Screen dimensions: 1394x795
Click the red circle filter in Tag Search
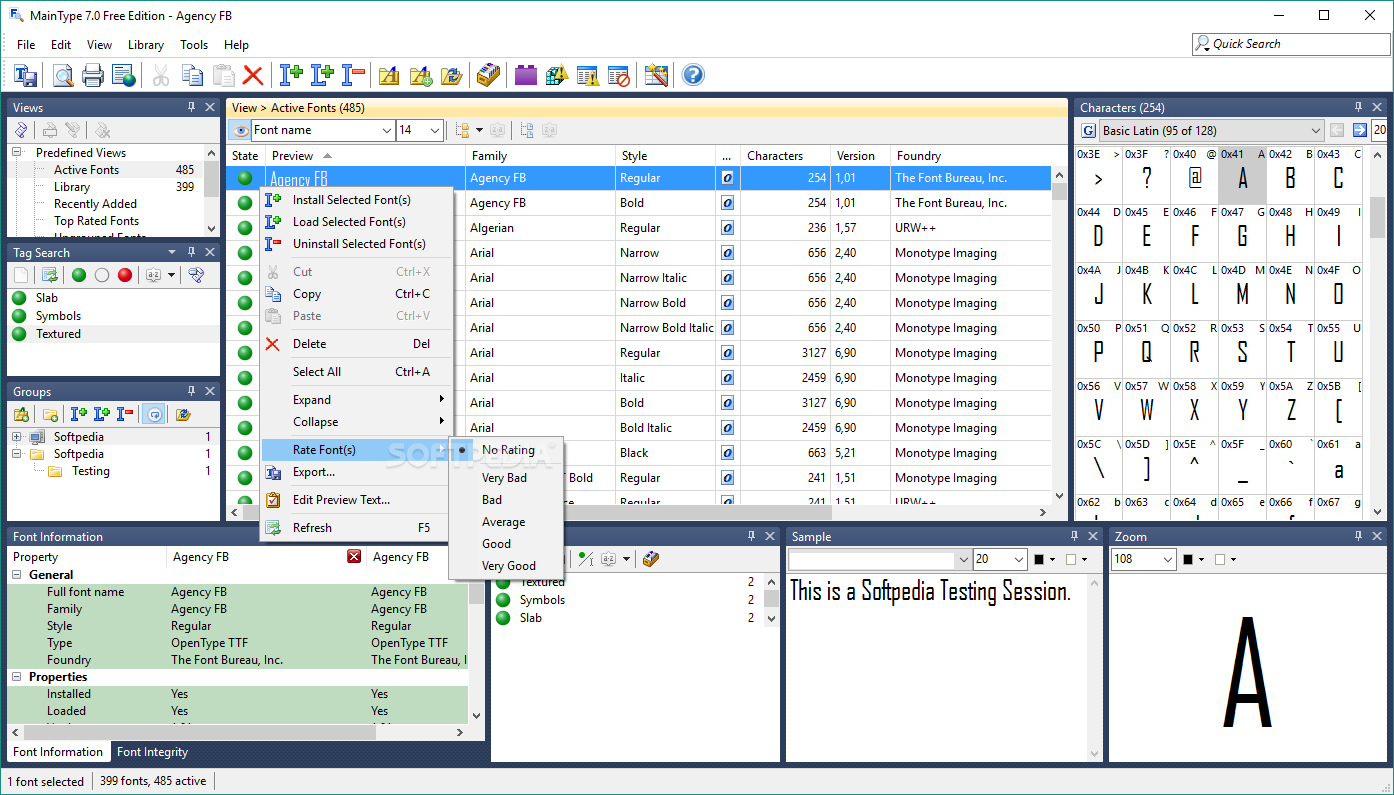coord(125,275)
